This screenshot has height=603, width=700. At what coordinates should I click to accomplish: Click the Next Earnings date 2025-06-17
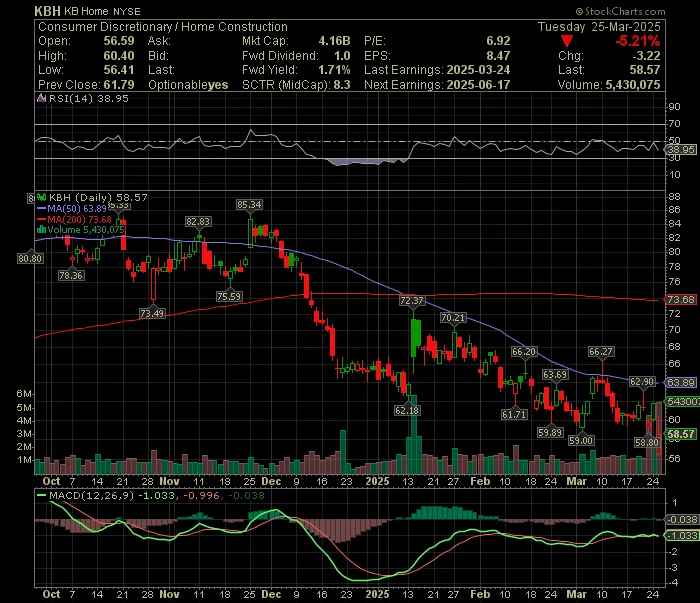pyautogui.click(x=478, y=85)
